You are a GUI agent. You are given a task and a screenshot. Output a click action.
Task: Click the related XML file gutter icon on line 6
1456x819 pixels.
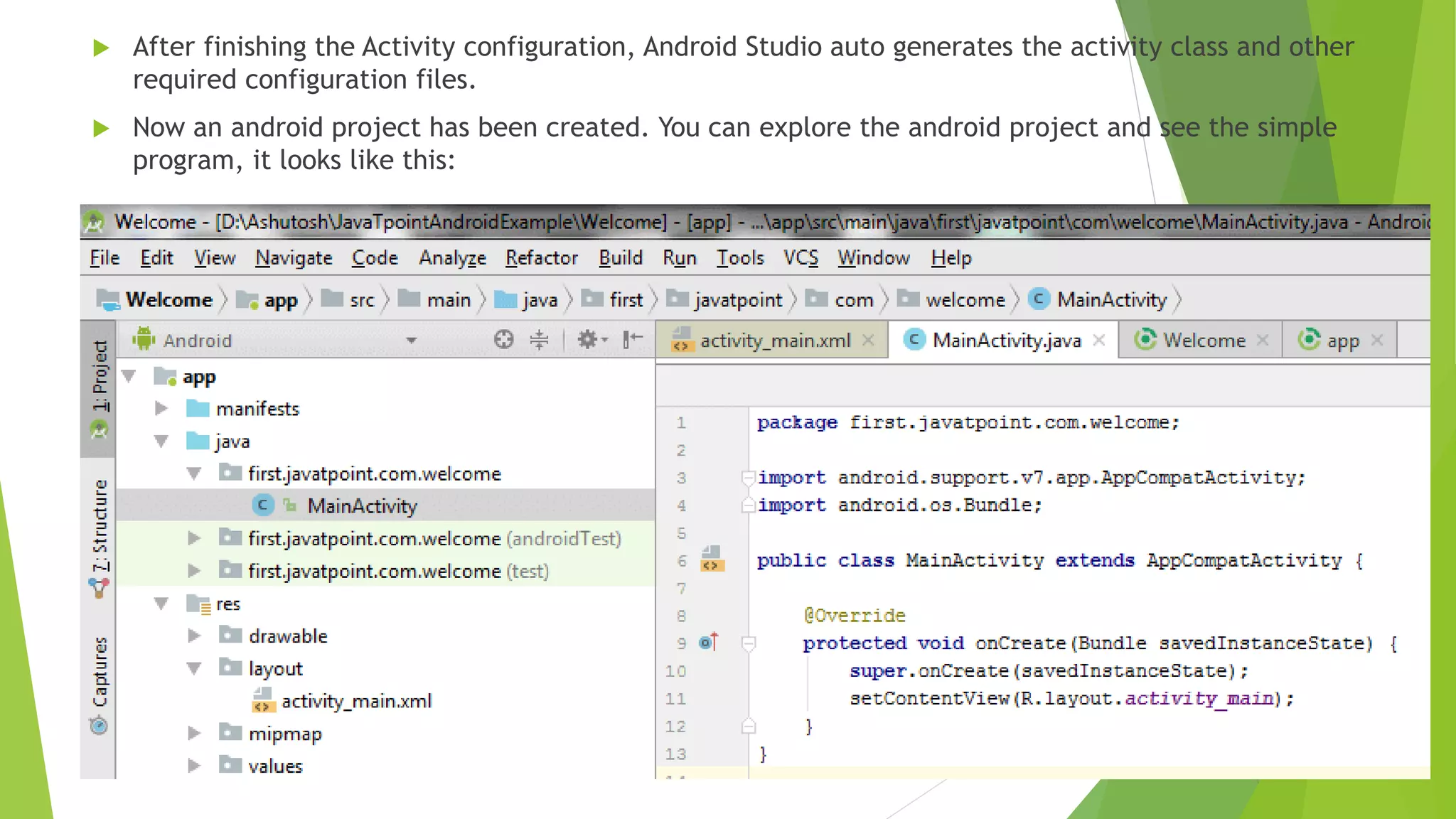(x=712, y=560)
